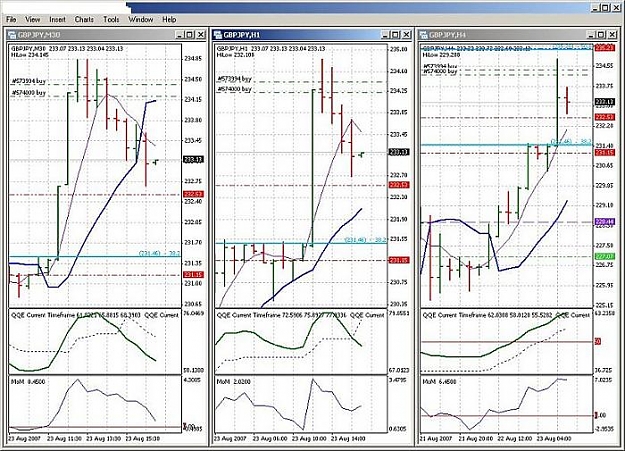Click the 23 Aug 14:00 time label
625x451 pixels.
click(x=348, y=438)
